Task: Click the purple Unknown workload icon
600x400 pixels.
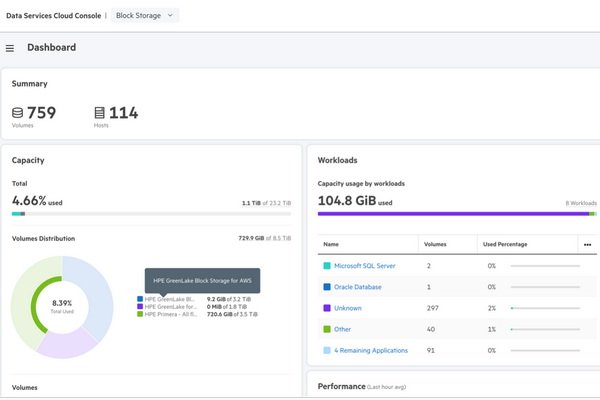Action: coord(326,308)
